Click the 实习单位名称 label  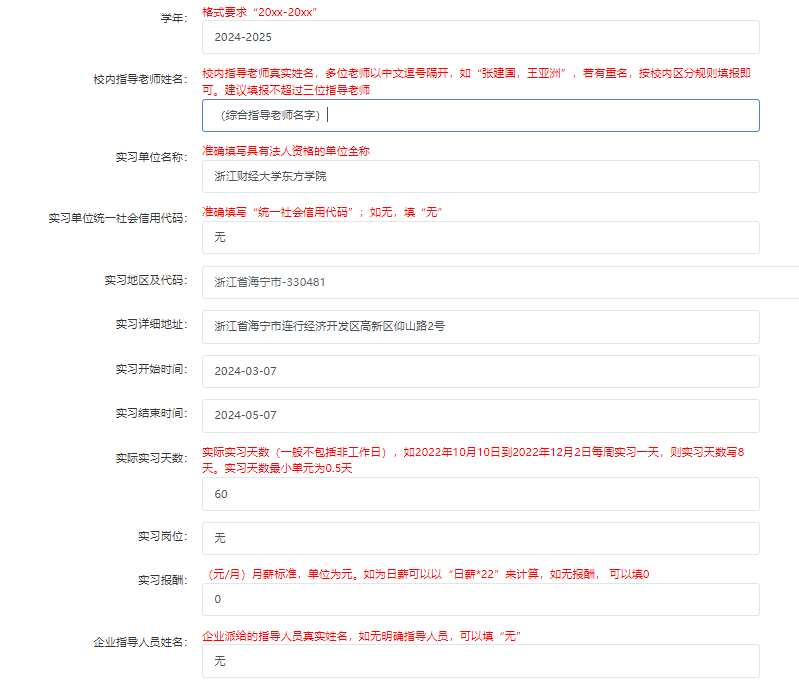pos(151,158)
